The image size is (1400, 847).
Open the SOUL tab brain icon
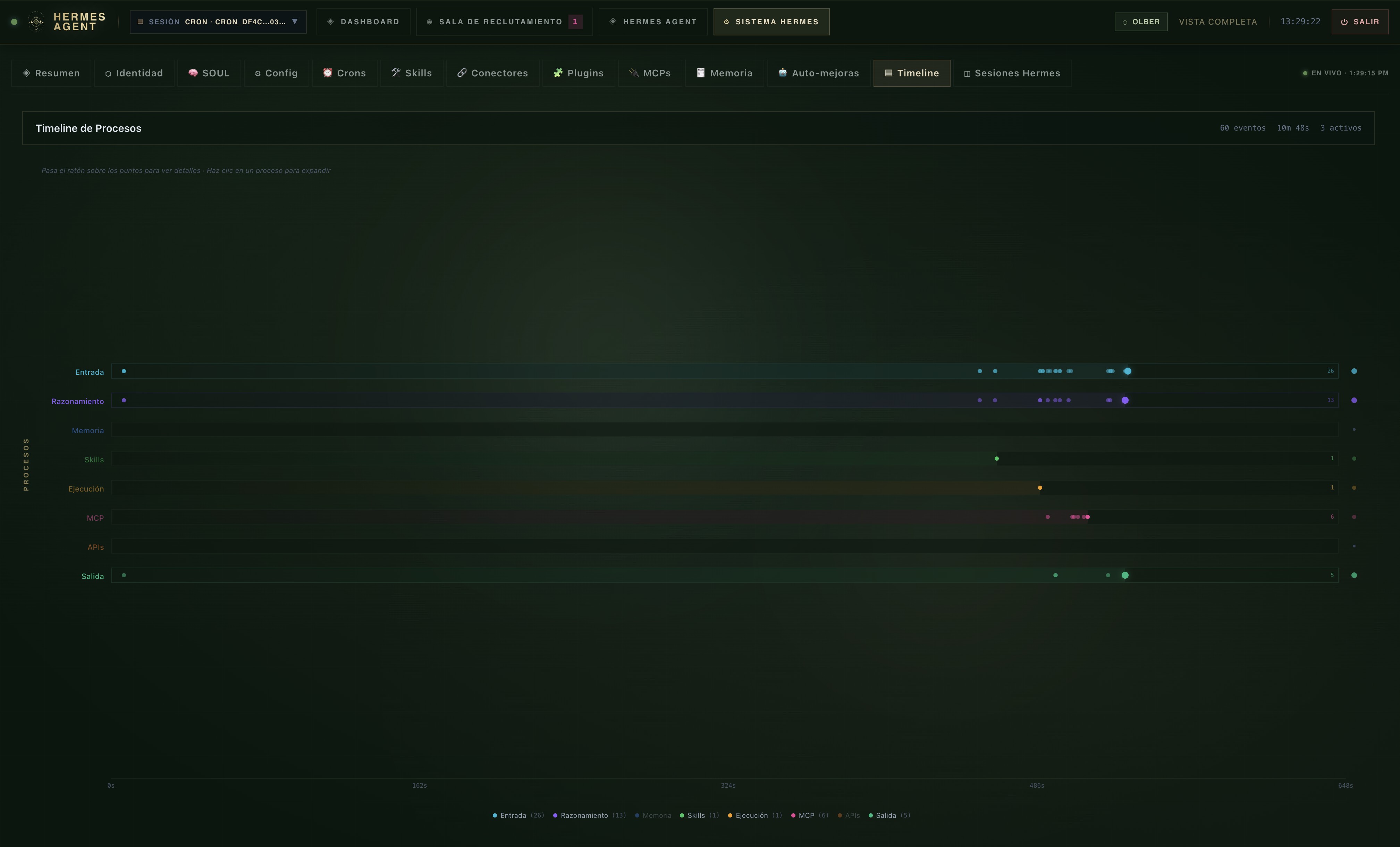[x=193, y=73]
